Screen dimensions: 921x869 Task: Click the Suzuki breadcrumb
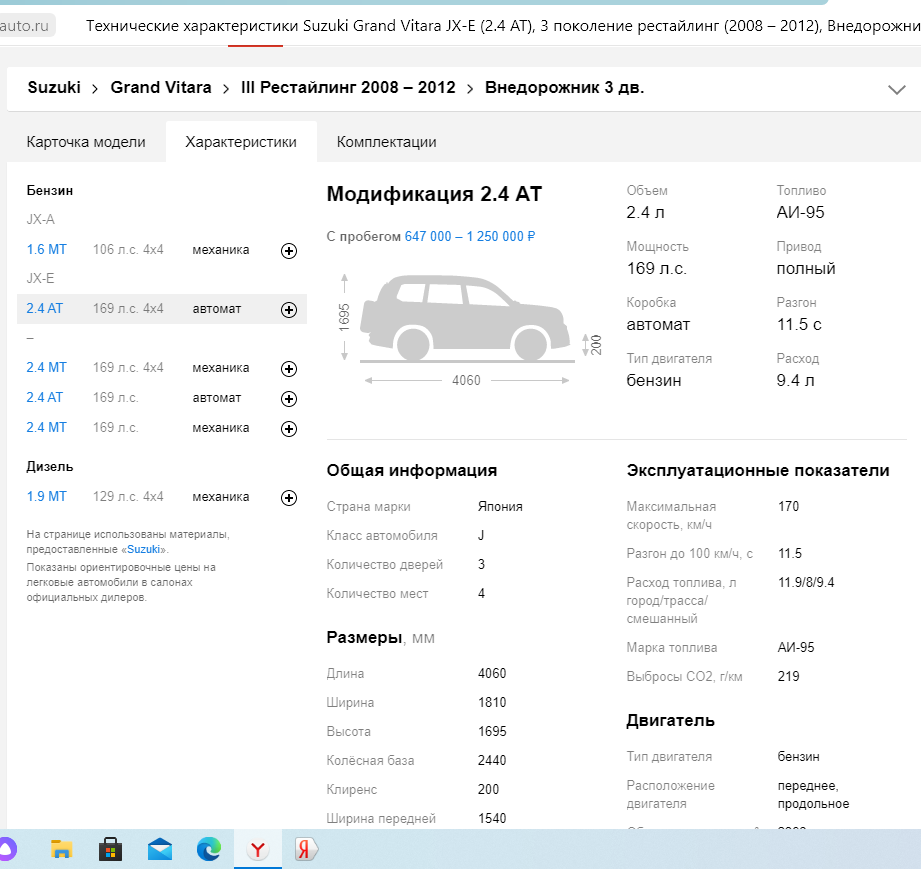coord(54,88)
